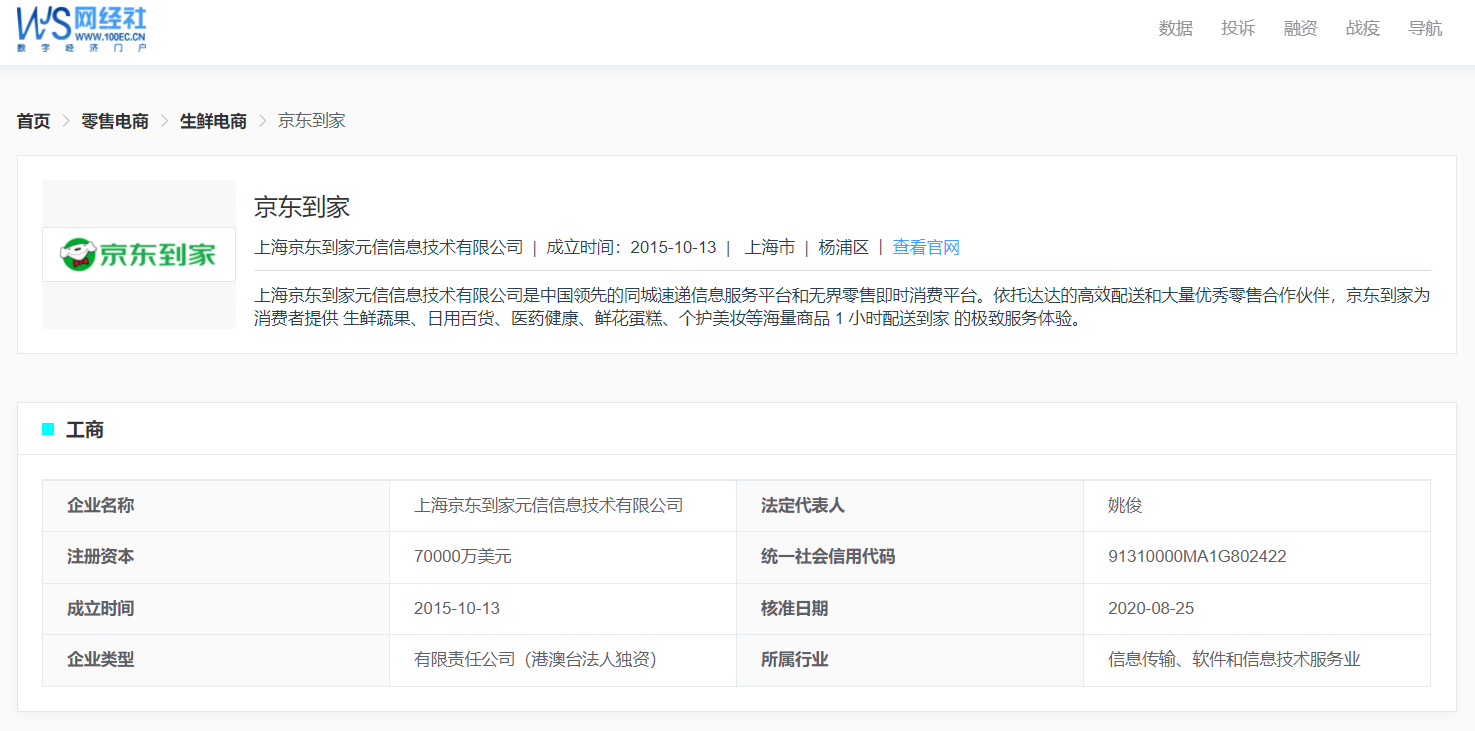Click the company description paragraph
Screen dimensions: 1475x731
click(x=843, y=308)
